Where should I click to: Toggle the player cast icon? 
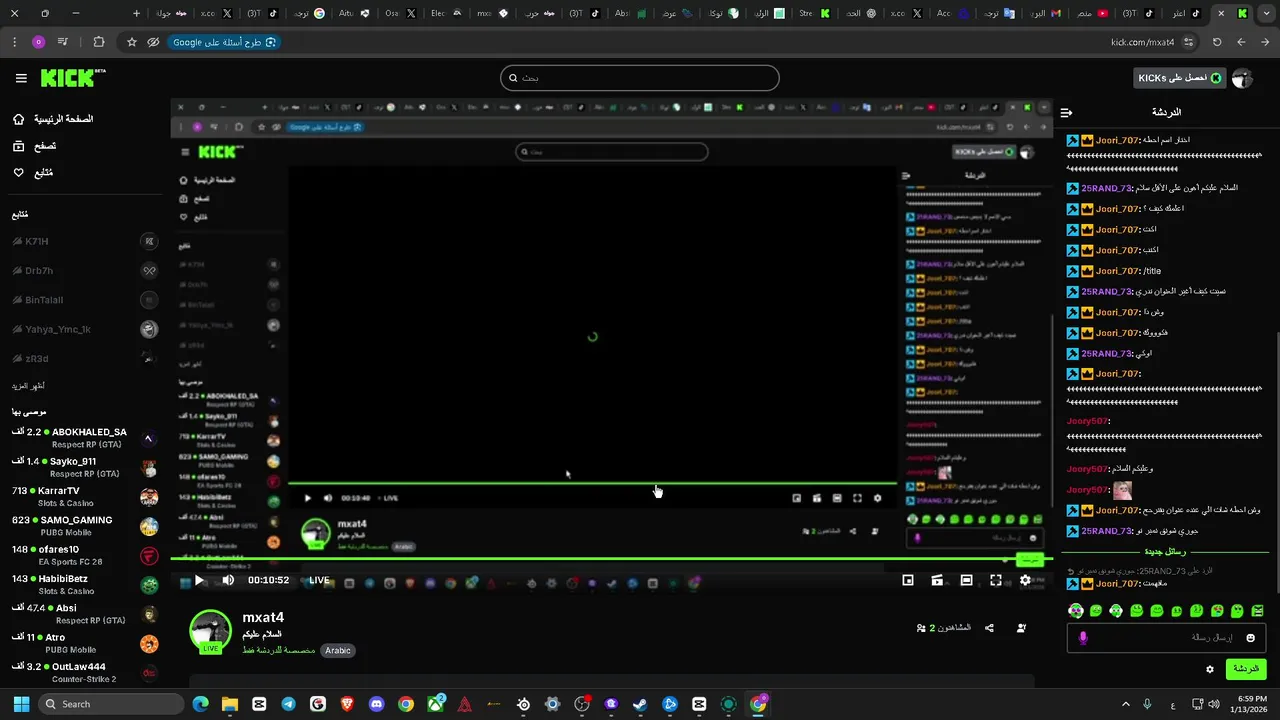pos(937,580)
